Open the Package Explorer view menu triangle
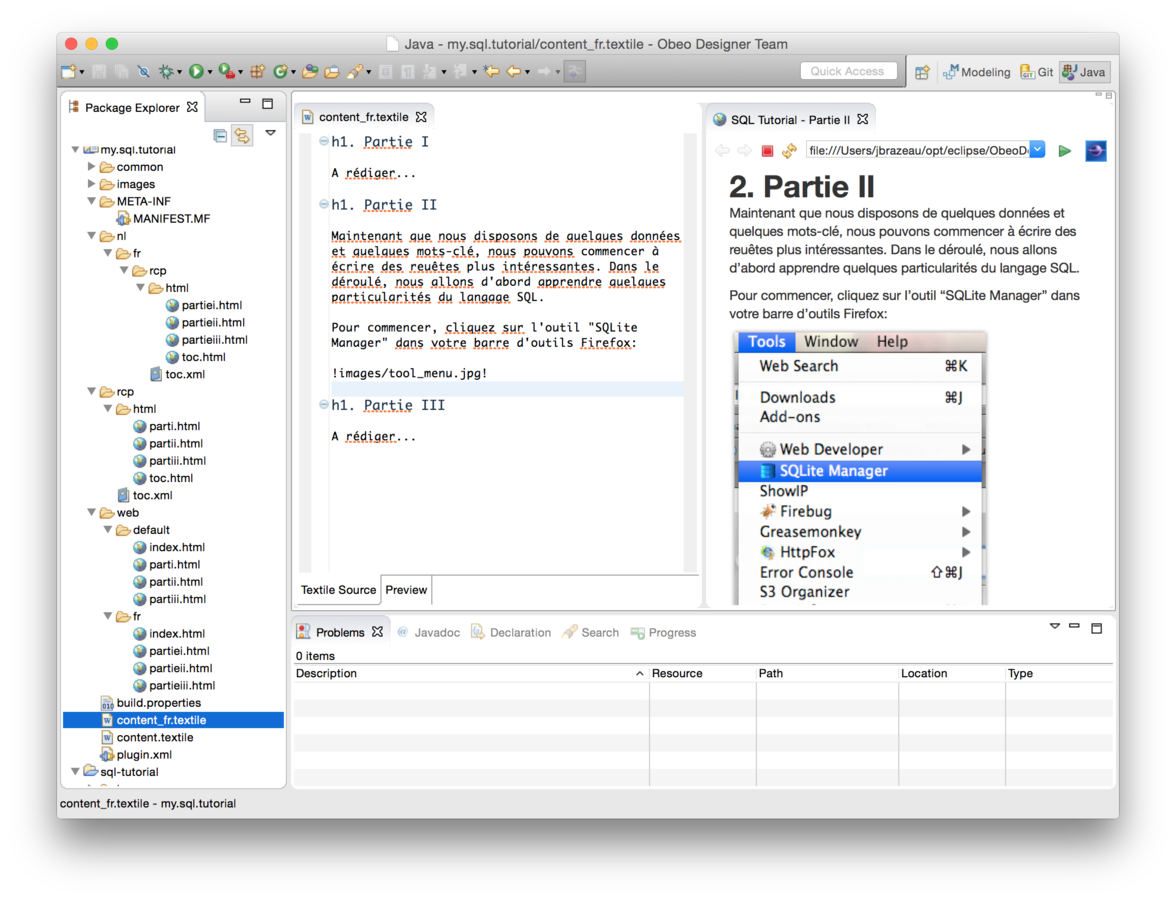This screenshot has width=1176, height=900. point(271,134)
